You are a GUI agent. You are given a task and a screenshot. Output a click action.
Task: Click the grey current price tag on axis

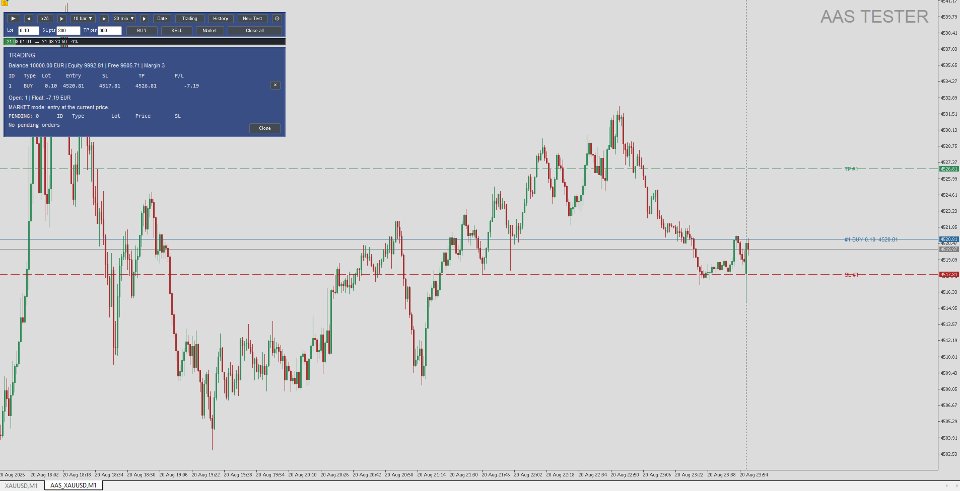pyautogui.click(x=949, y=249)
